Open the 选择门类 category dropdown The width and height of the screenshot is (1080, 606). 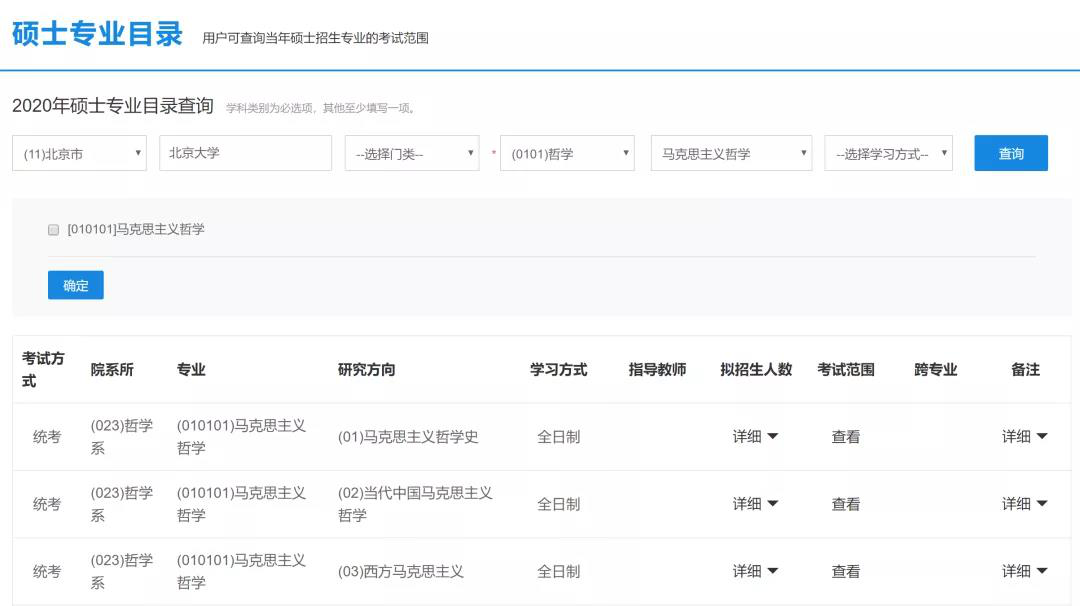click(412, 154)
